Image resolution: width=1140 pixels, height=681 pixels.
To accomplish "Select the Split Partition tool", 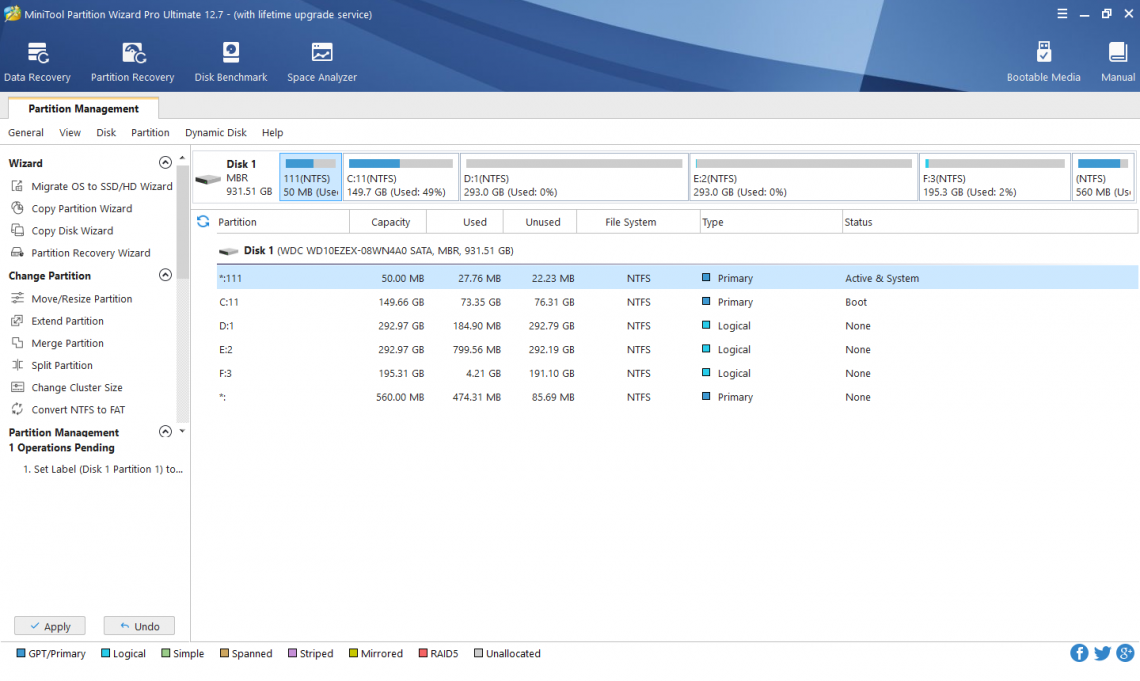I will [68, 365].
